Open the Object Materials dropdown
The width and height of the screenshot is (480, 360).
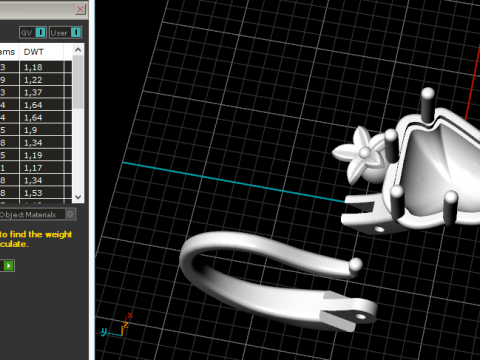[x=37, y=214]
